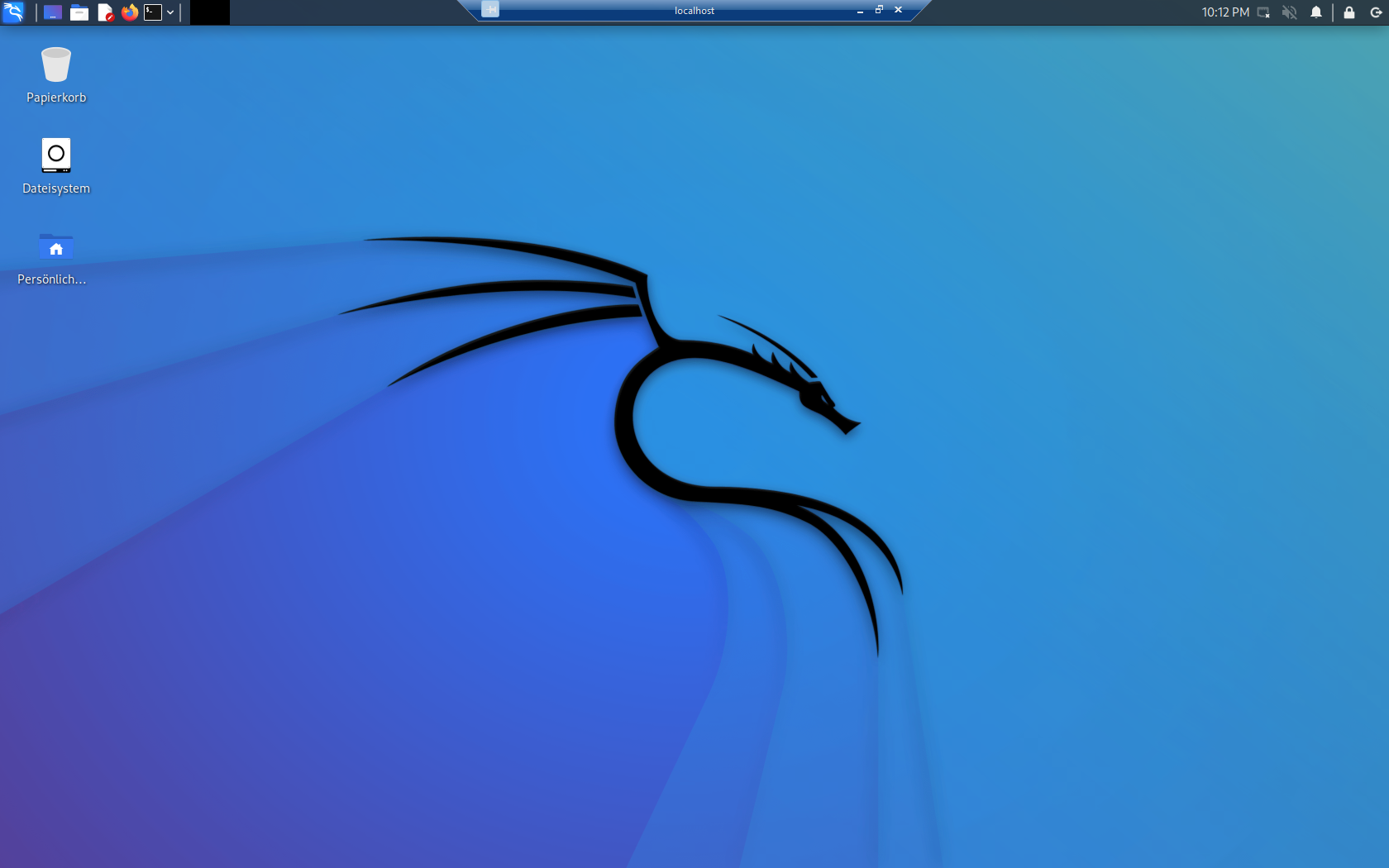
Task: Click the log out icon
Action: (x=1376, y=12)
